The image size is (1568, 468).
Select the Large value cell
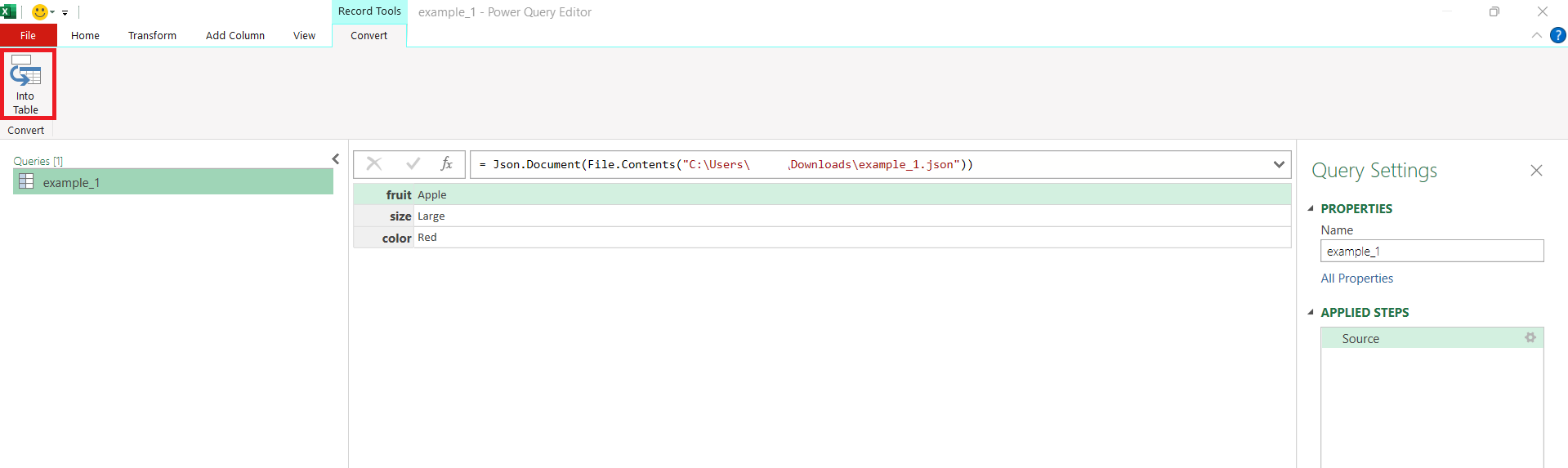(x=852, y=216)
